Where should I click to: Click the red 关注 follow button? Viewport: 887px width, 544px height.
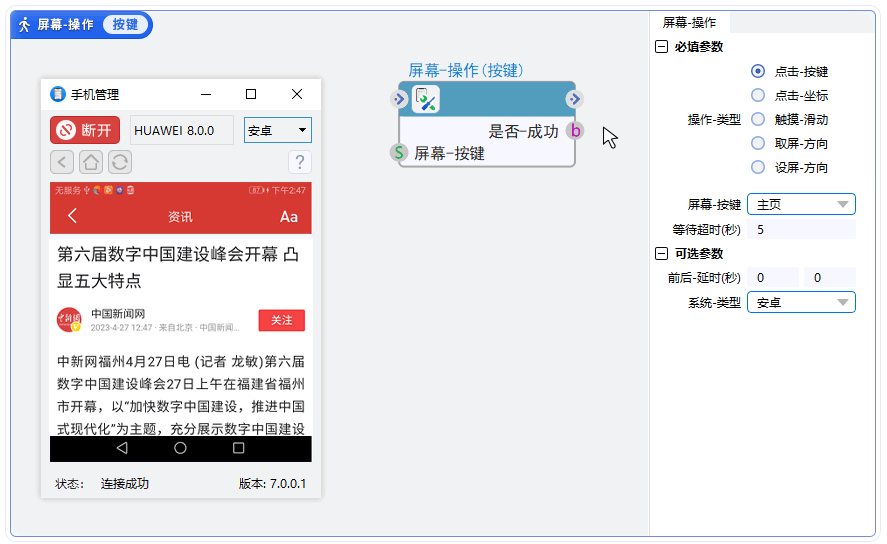[x=281, y=320]
